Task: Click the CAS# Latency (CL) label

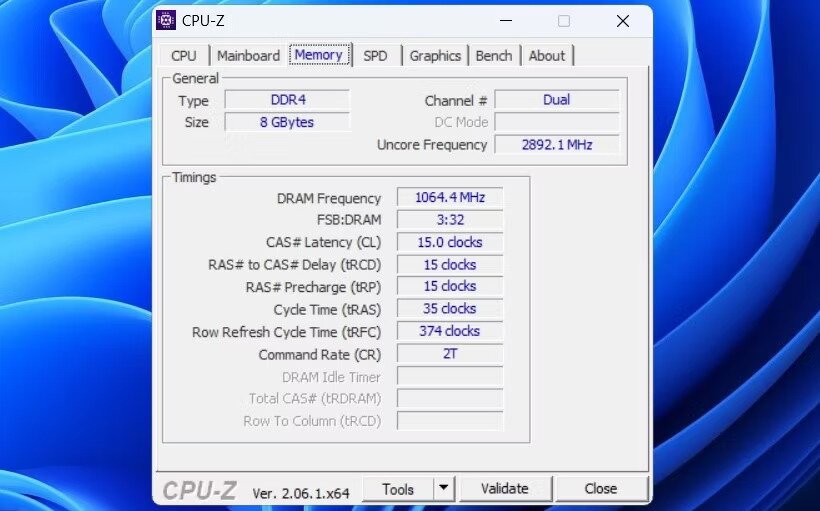Action: pos(323,243)
